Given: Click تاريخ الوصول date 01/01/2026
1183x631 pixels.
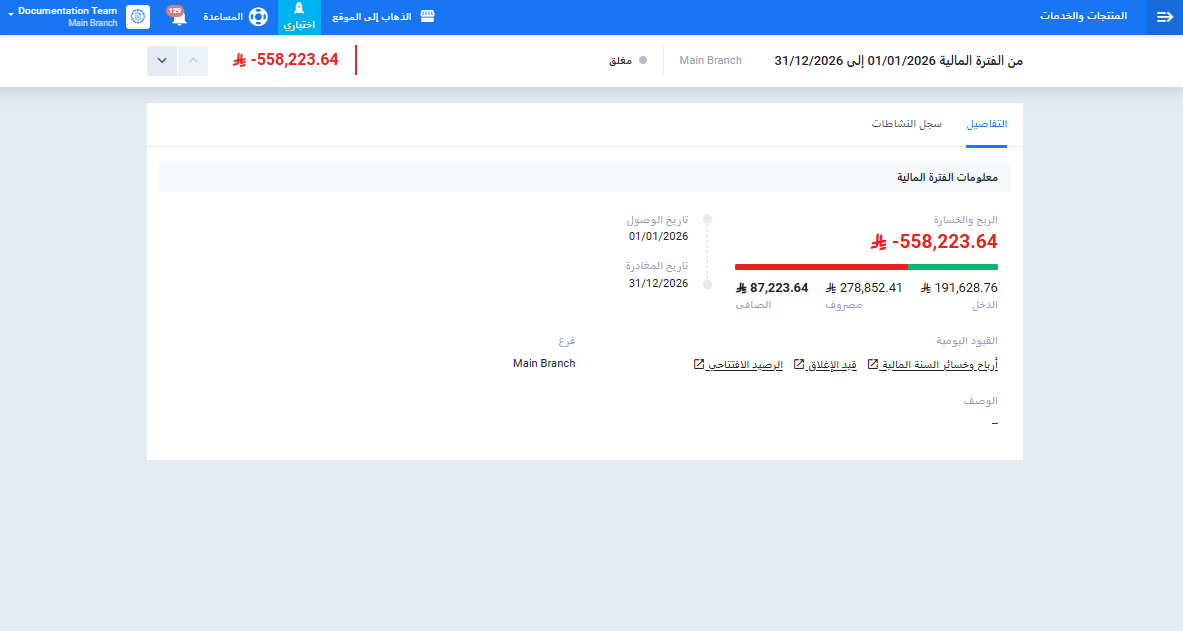Looking at the screenshot, I should click(658, 236).
